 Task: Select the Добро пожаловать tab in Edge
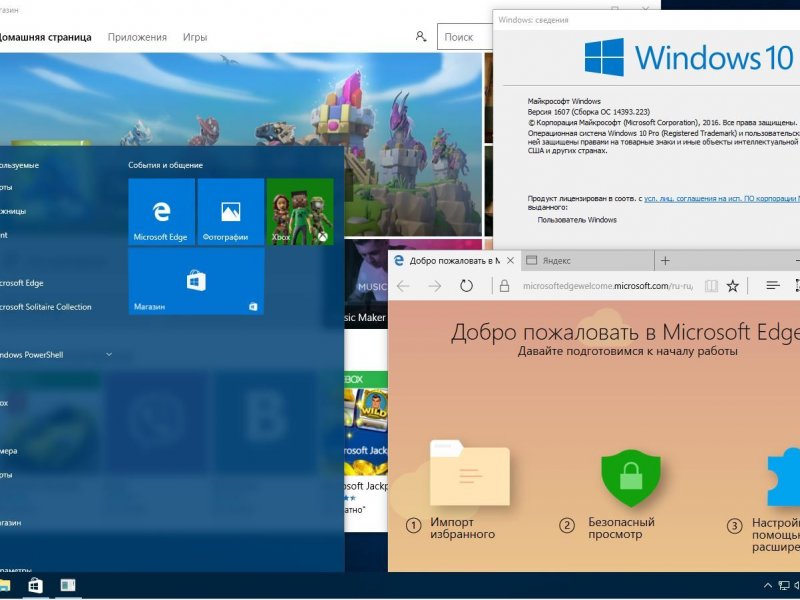point(454,261)
